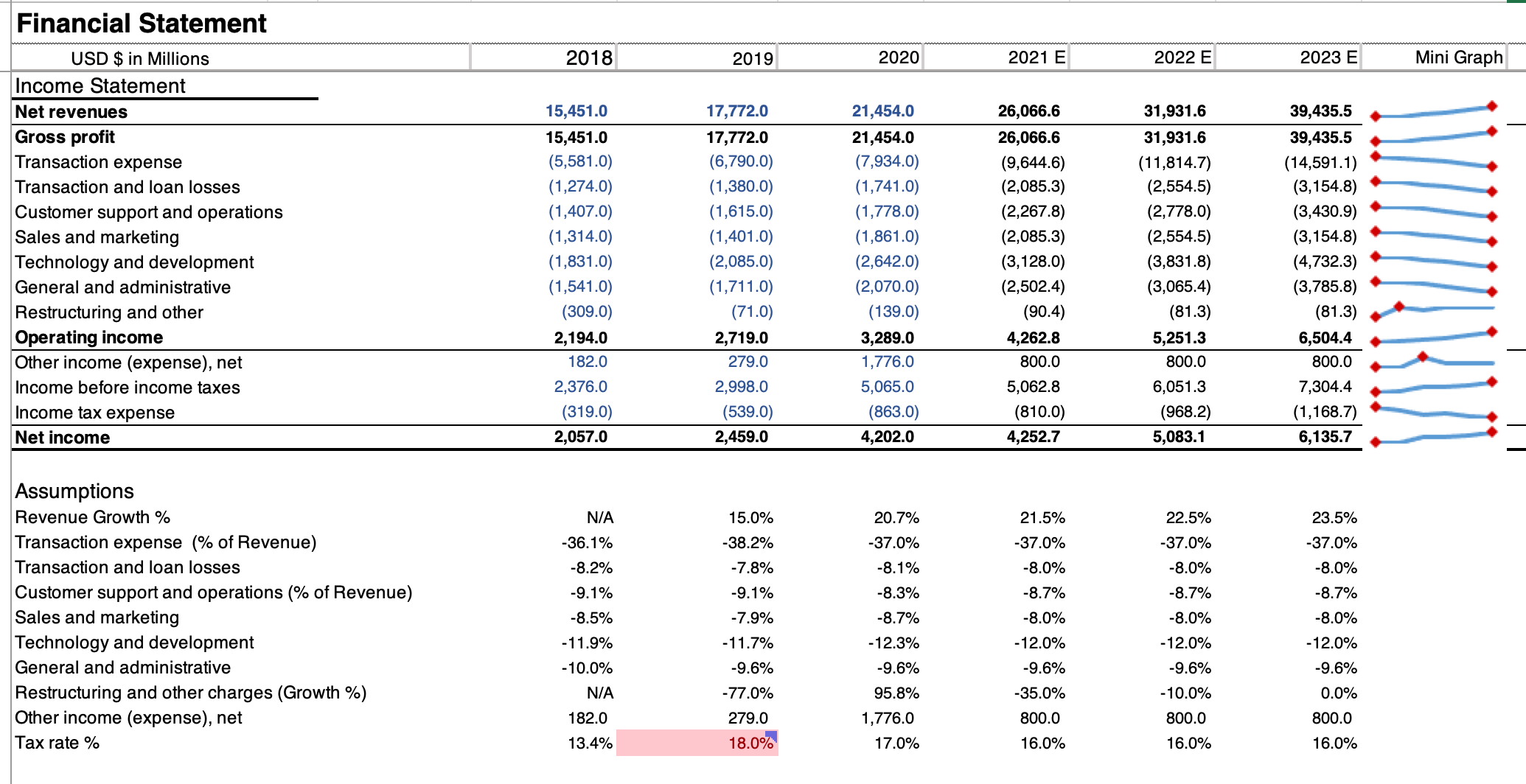
Task: Click comment indicator on 18.0% tax cell
Action: click(x=771, y=735)
